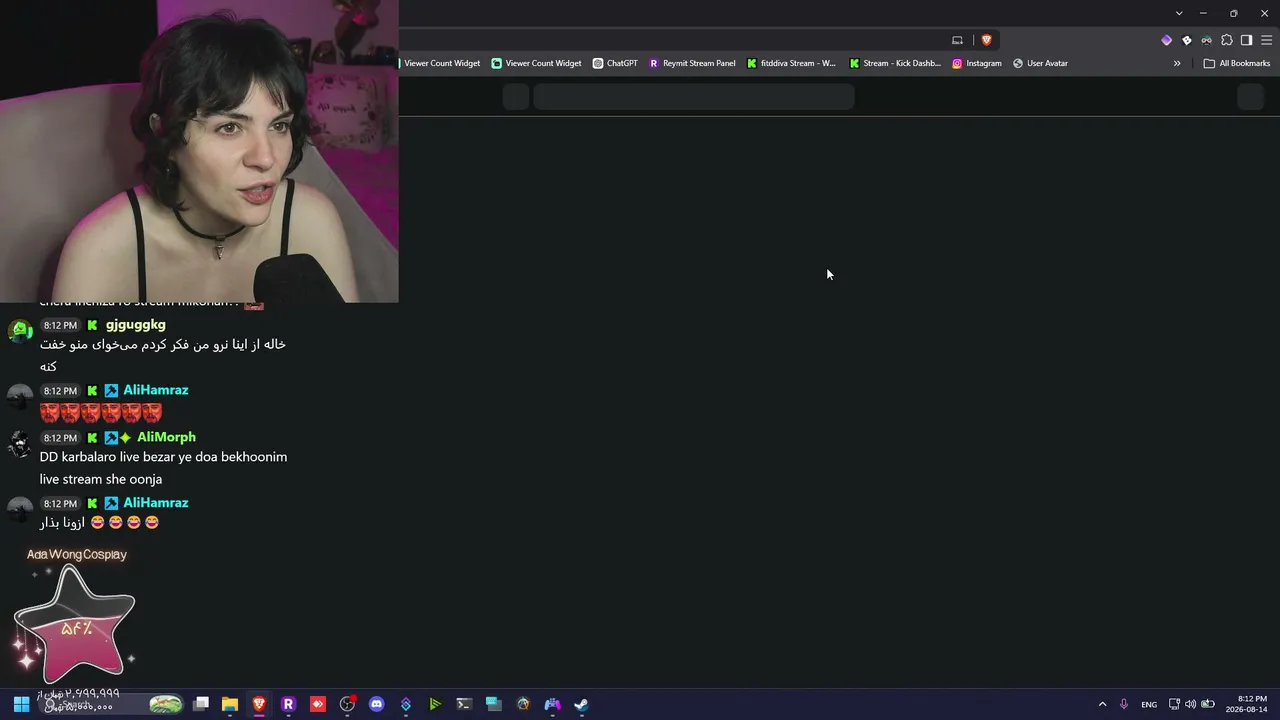This screenshot has height=720, width=1280.
Task: Open network settings from the tray icon
Action: (x=1174, y=704)
